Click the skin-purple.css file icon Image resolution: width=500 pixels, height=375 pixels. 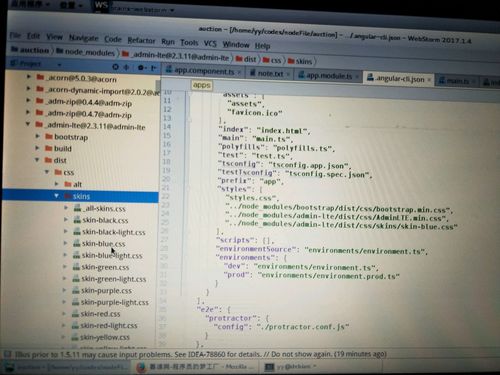coord(76,290)
